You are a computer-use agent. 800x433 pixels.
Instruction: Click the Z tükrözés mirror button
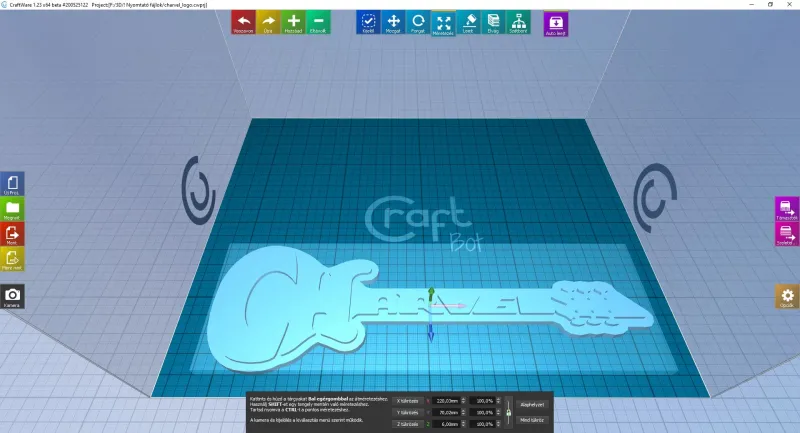click(x=407, y=424)
